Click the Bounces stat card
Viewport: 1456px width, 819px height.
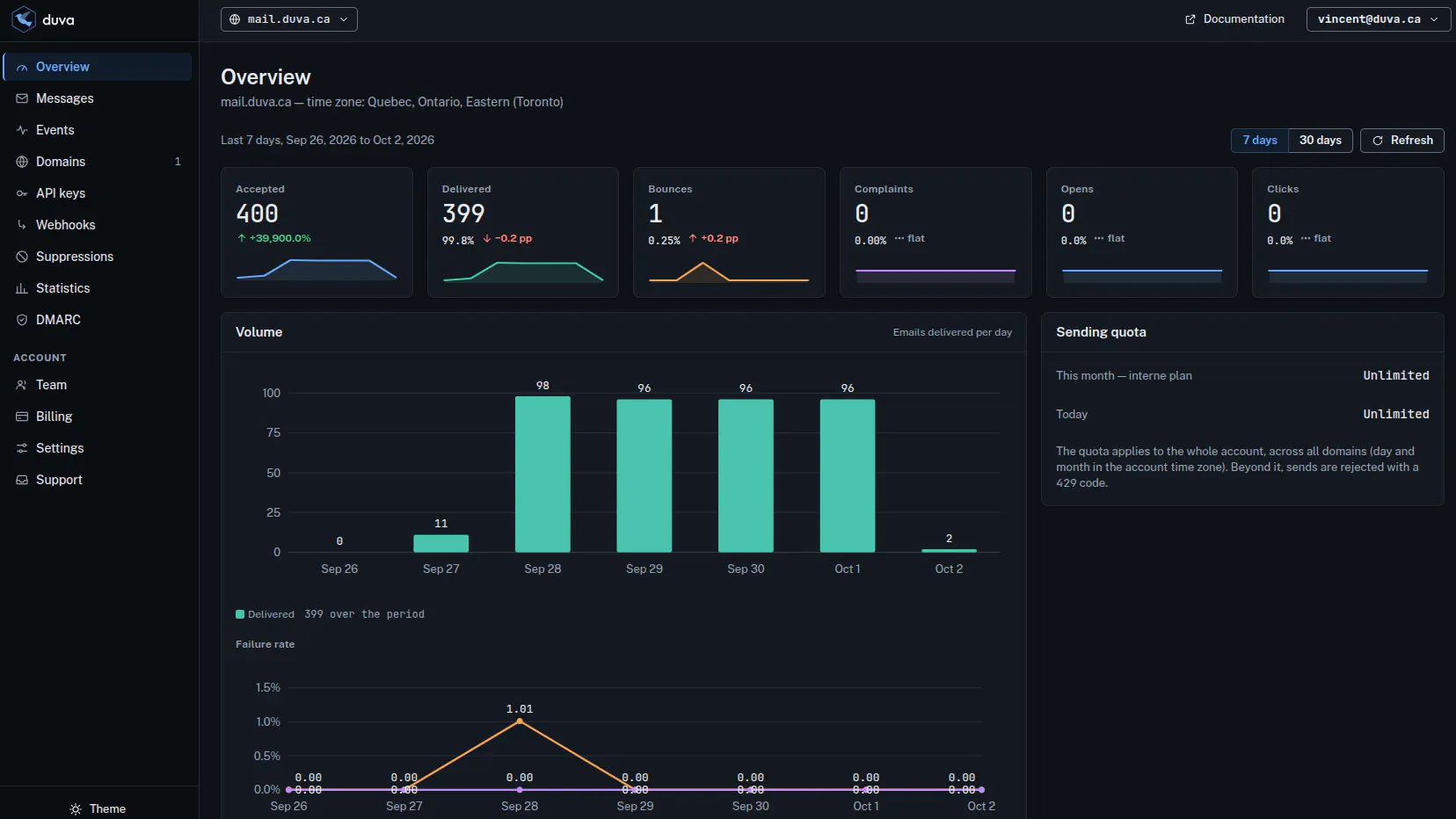(x=729, y=233)
